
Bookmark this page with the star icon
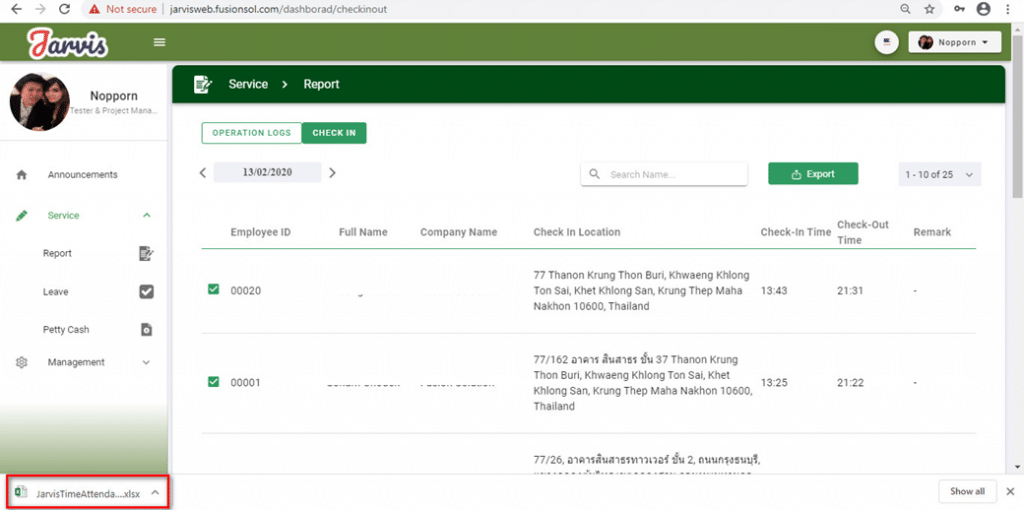pos(929,9)
